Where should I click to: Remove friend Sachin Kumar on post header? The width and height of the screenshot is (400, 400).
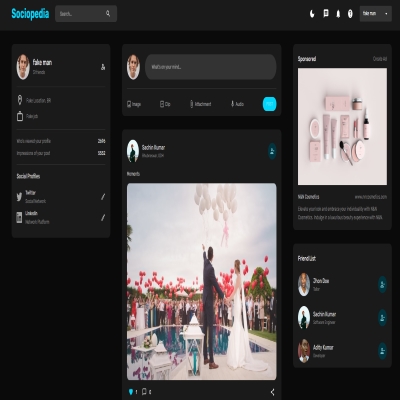tap(272, 151)
